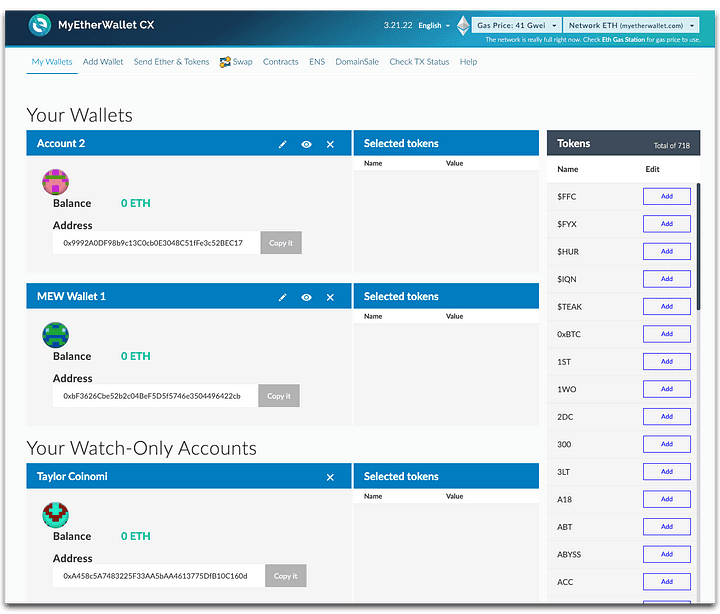
Task: Click Account 2 address field
Action: [157, 242]
